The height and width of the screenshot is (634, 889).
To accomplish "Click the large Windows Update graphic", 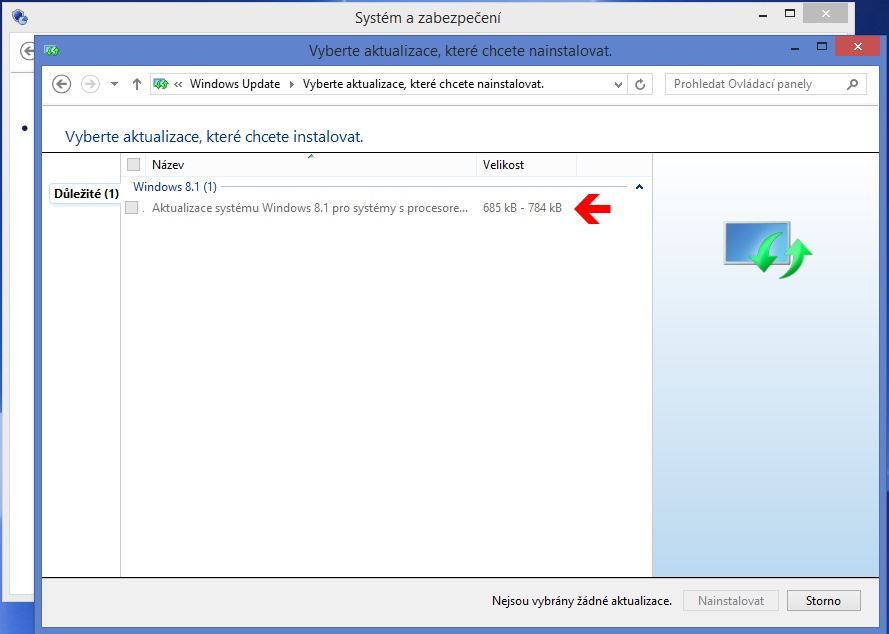I will 767,249.
